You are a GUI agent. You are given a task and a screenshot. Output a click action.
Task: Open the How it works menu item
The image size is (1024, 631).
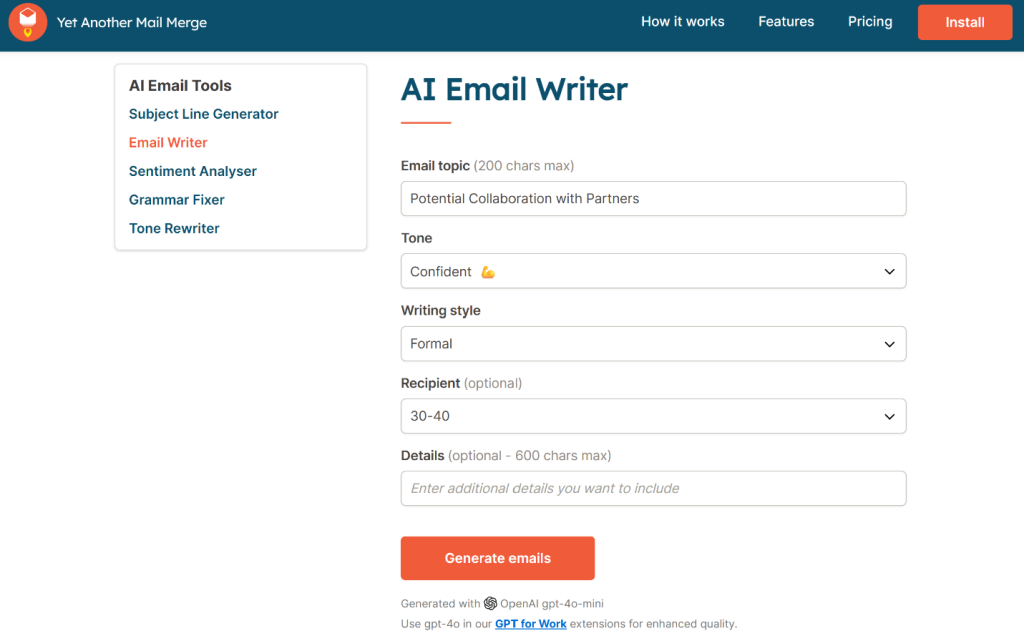[682, 22]
